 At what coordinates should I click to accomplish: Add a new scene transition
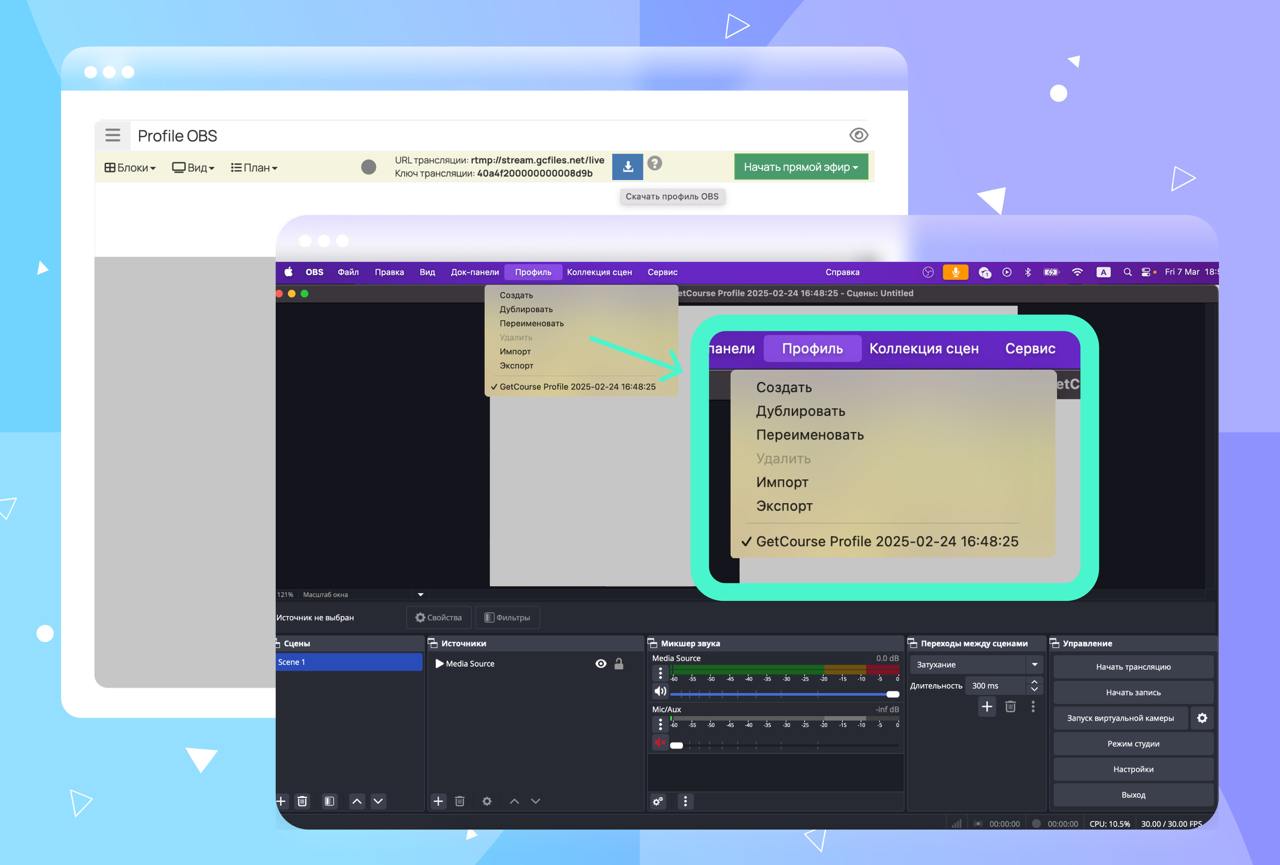(x=987, y=707)
